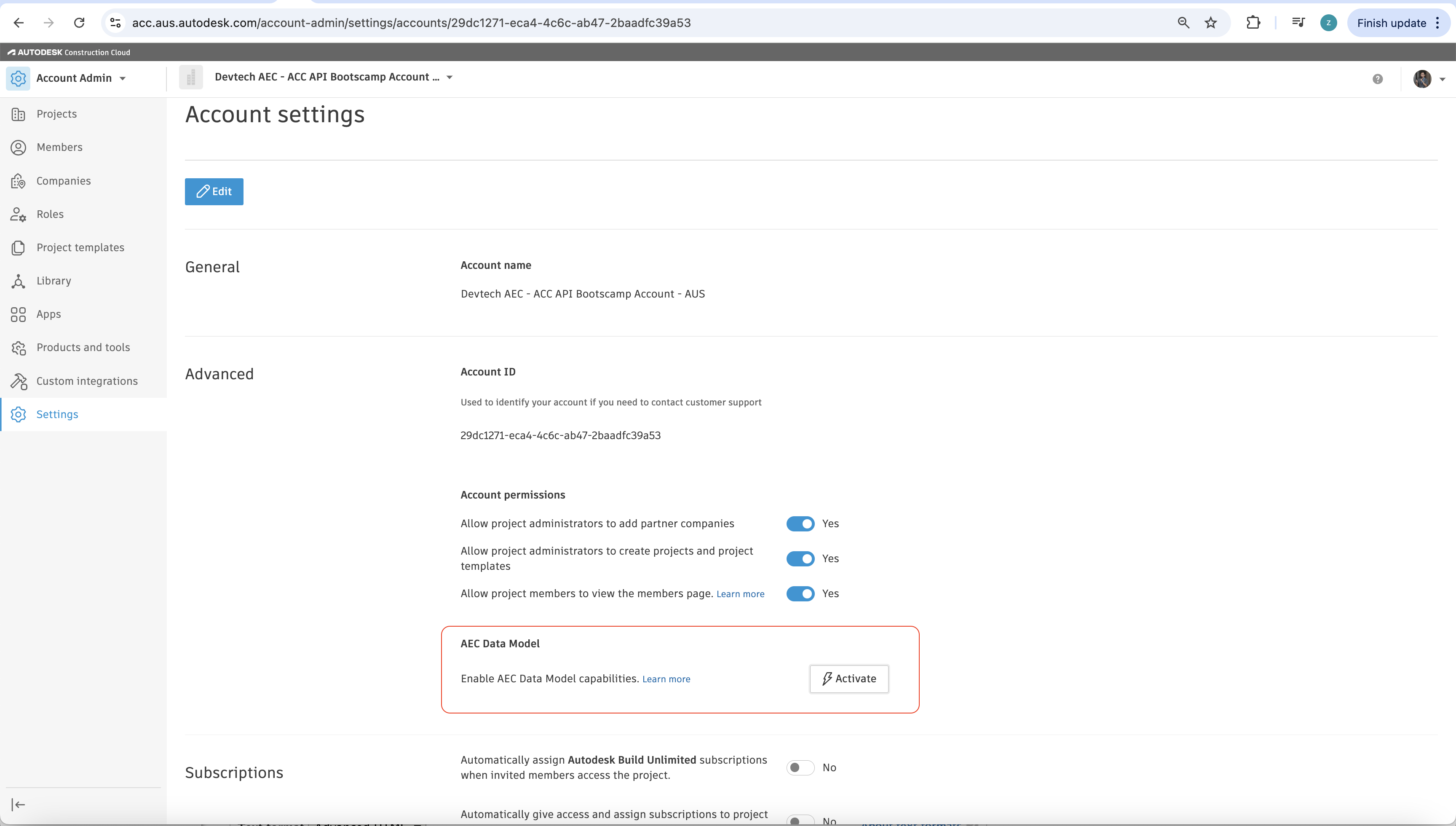Open the Projects section in sidebar
Image resolution: width=1456 pixels, height=826 pixels.
click(x=57, y=113)
